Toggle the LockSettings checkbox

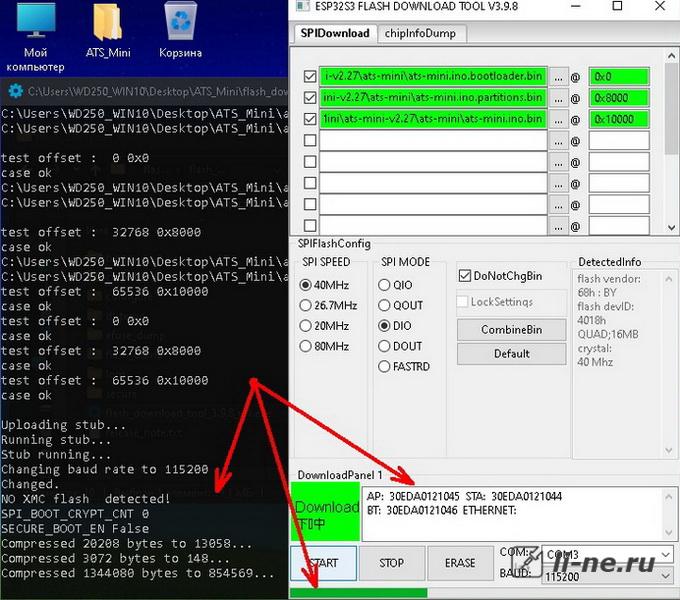tap(463, 301)
